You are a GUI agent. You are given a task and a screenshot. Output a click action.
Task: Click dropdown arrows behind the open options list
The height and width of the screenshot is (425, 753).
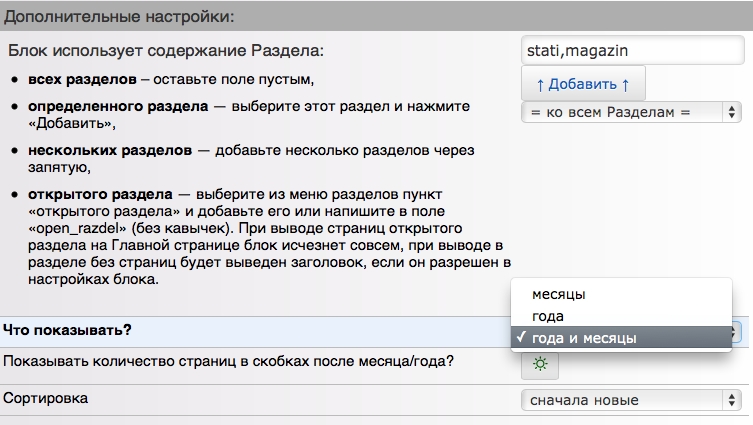point(737,331)
